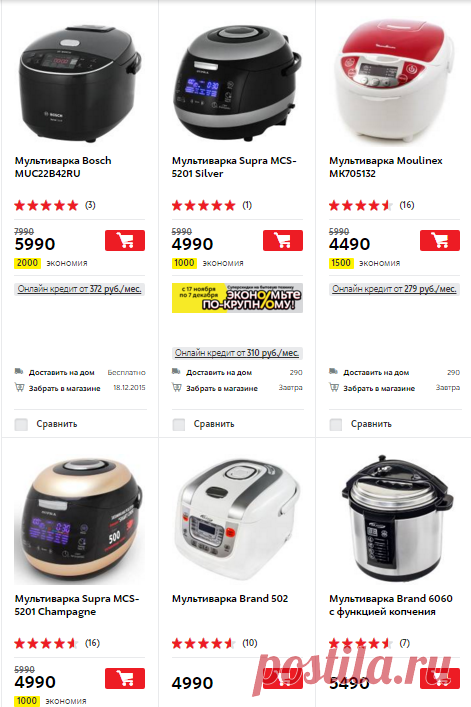Add Supra MCS-5201 Silver to cart
The width and height of the screenshot is (471, 707).
coord(283,240)
